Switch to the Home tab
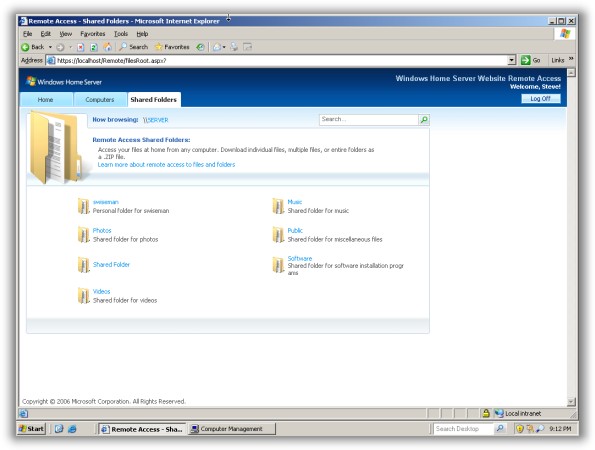The width and height of the screenshot is (595, 450). point(46,100)
